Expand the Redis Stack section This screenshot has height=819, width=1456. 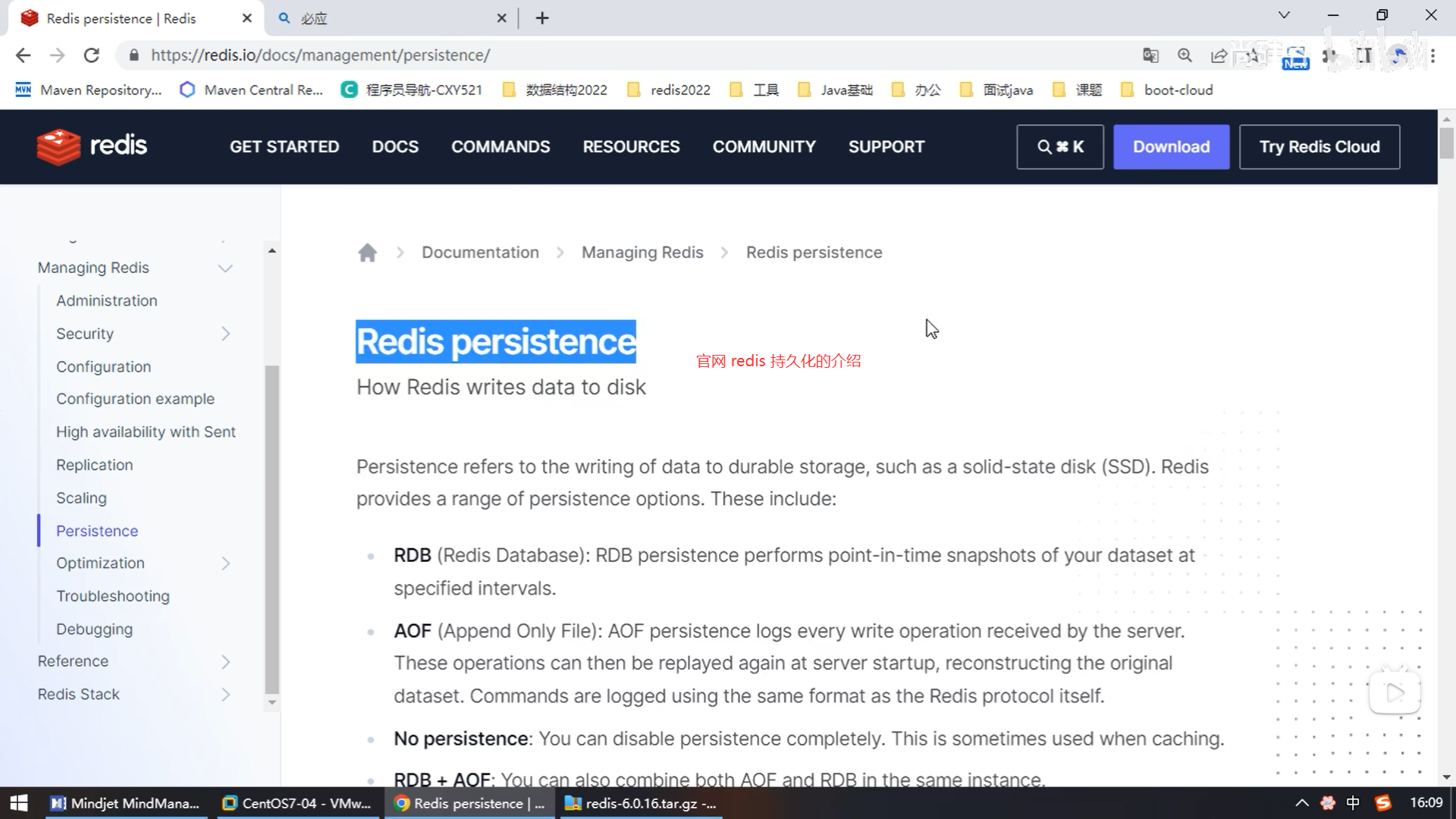[x=225, y=695]
